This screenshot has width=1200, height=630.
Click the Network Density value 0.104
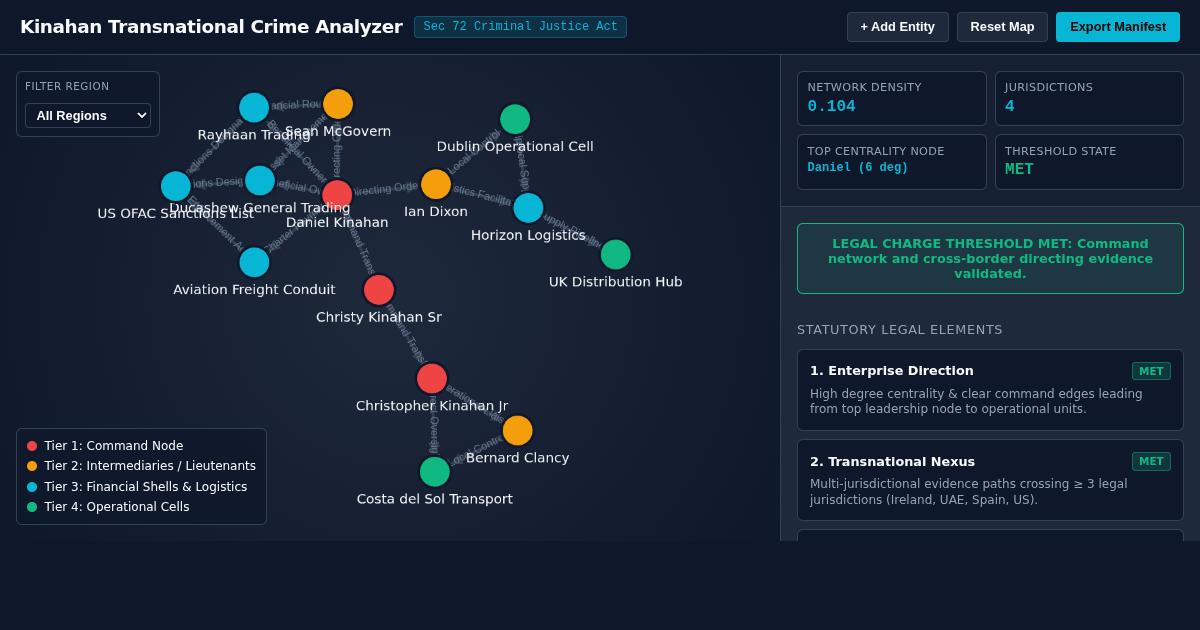(x=832, y=106)
